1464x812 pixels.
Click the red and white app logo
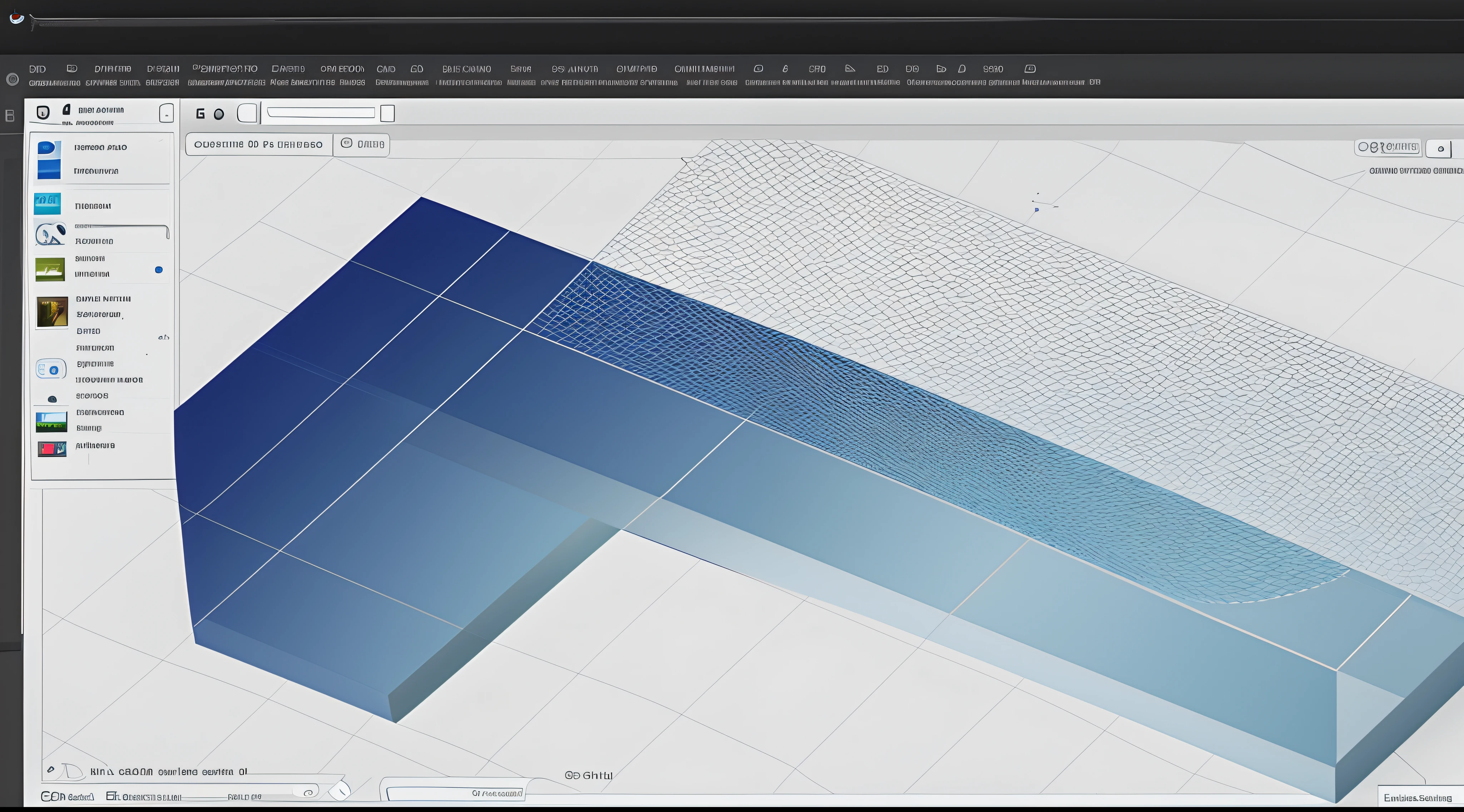click(17, 18)
